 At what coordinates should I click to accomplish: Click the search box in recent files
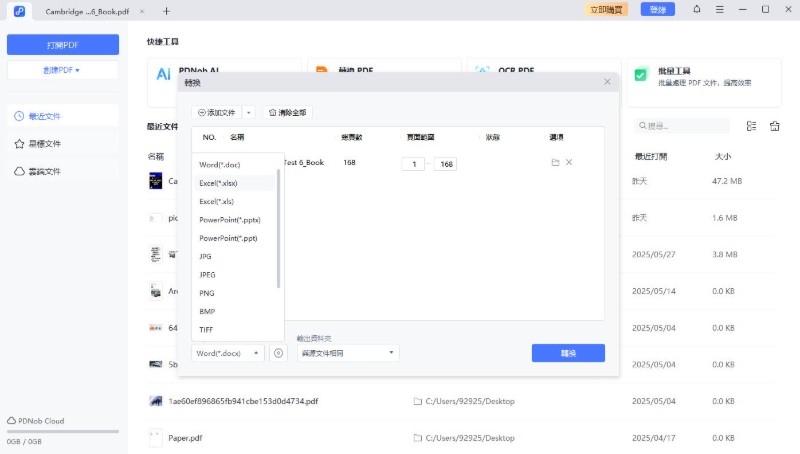682,125
